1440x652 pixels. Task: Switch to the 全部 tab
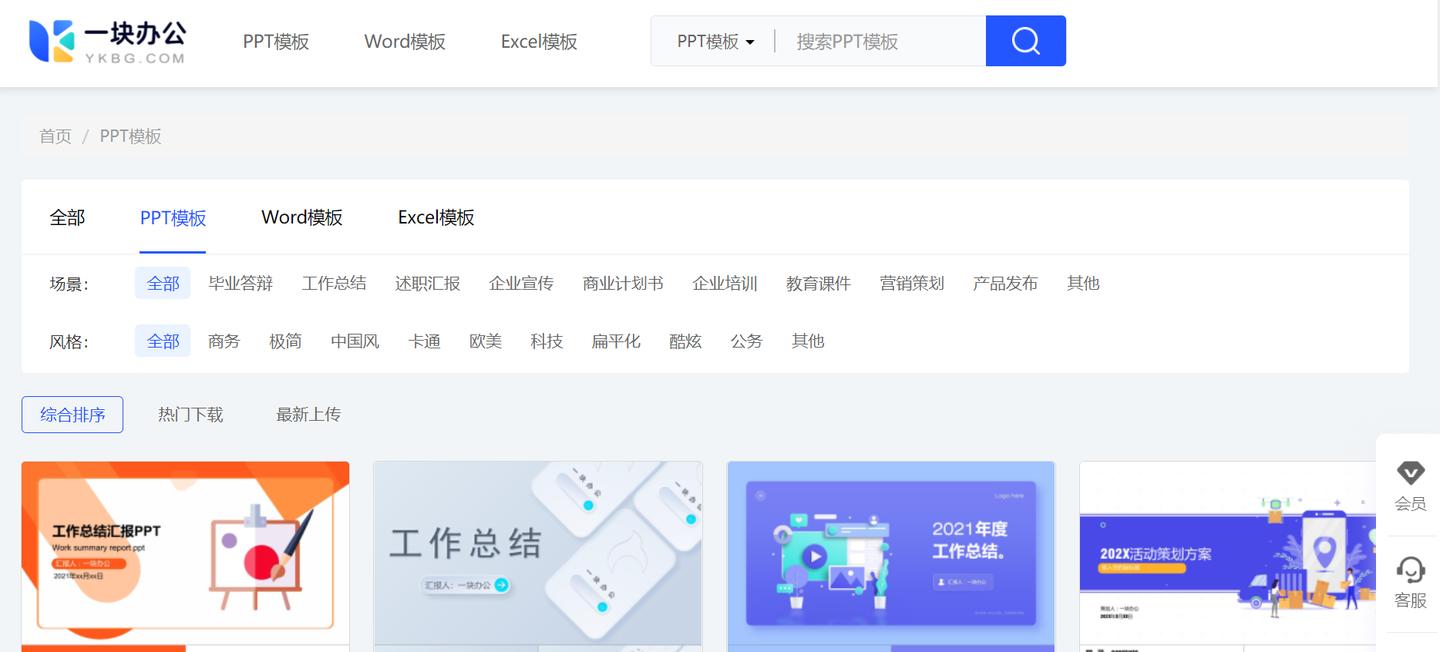67,217
